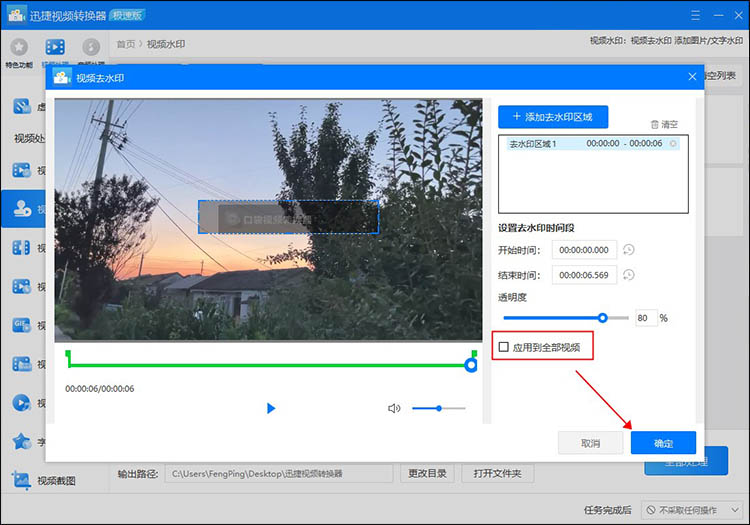This screenshot has width=750, height=525.
Task: Play the video preview
Action: coord(271,408)
